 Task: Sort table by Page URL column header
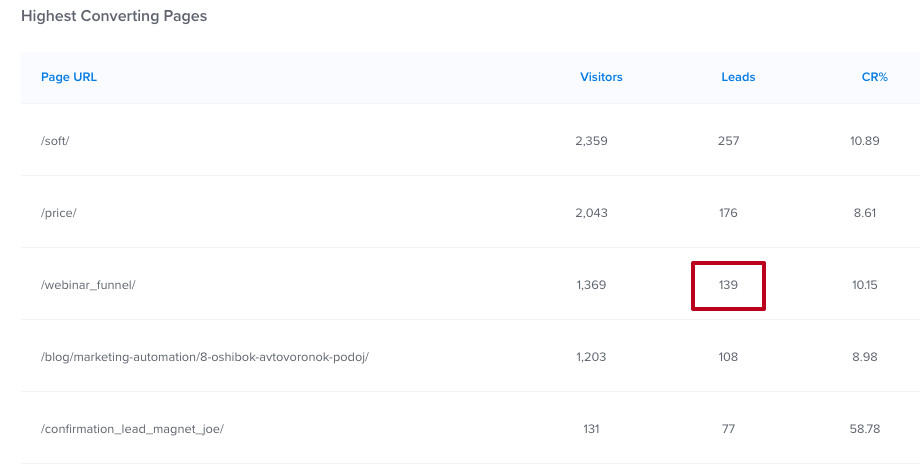coord(69,77)
